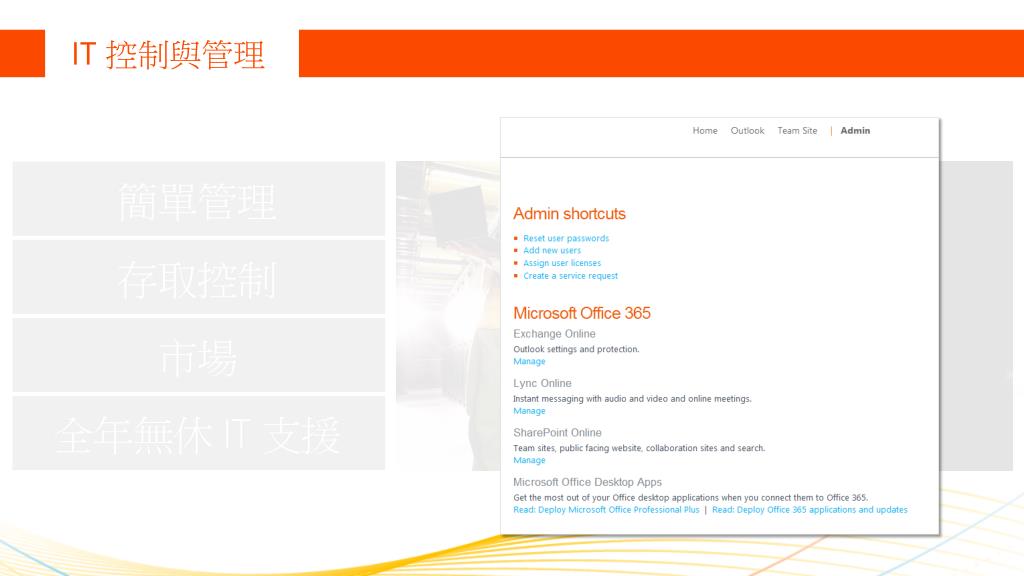Click the Exchange Online section title
The width and height of the screenshot is (1024, 576).
click(554, 334)
